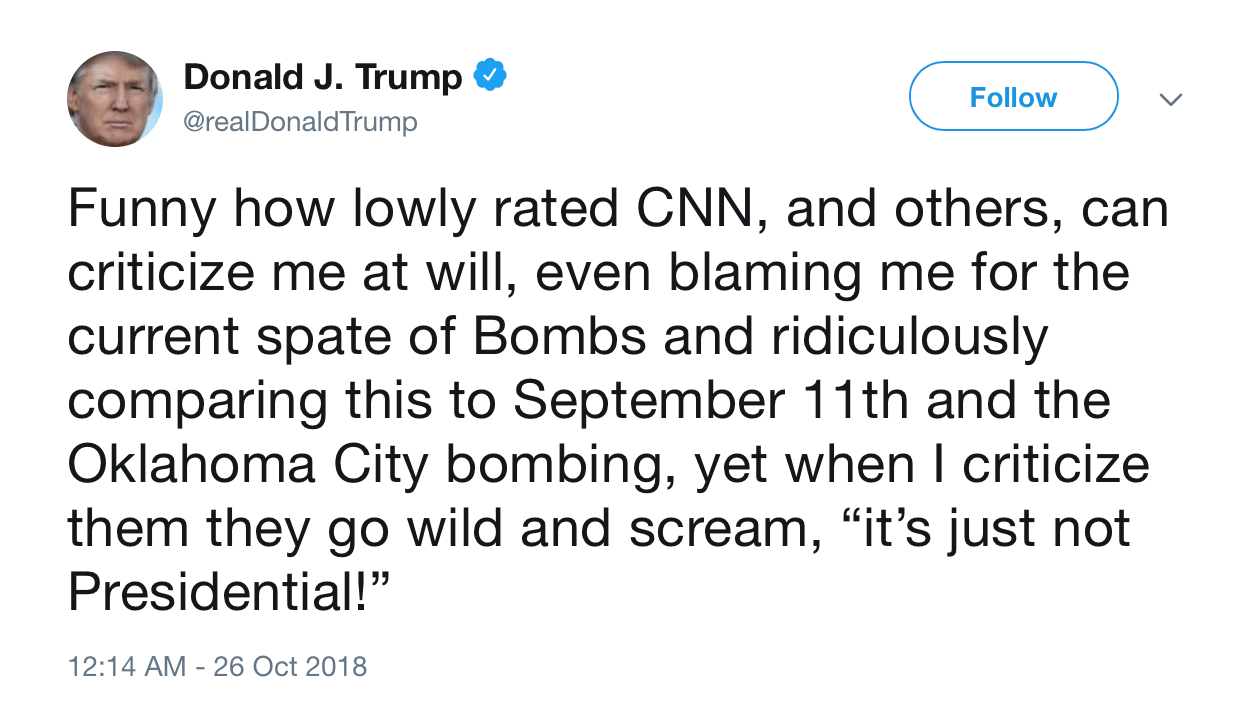Click Donald J. Trump's profile picture
The width and height of the screenshot is (1252, 706).
[x=114, y=99]
